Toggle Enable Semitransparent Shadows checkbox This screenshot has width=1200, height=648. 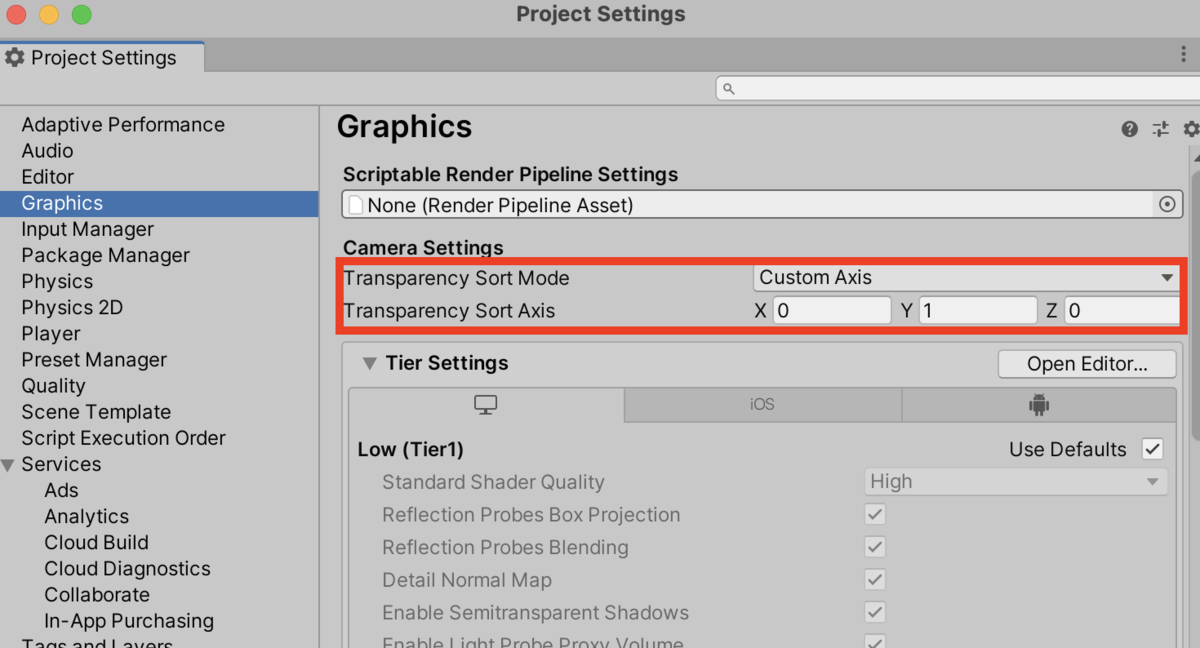[875, 612]
